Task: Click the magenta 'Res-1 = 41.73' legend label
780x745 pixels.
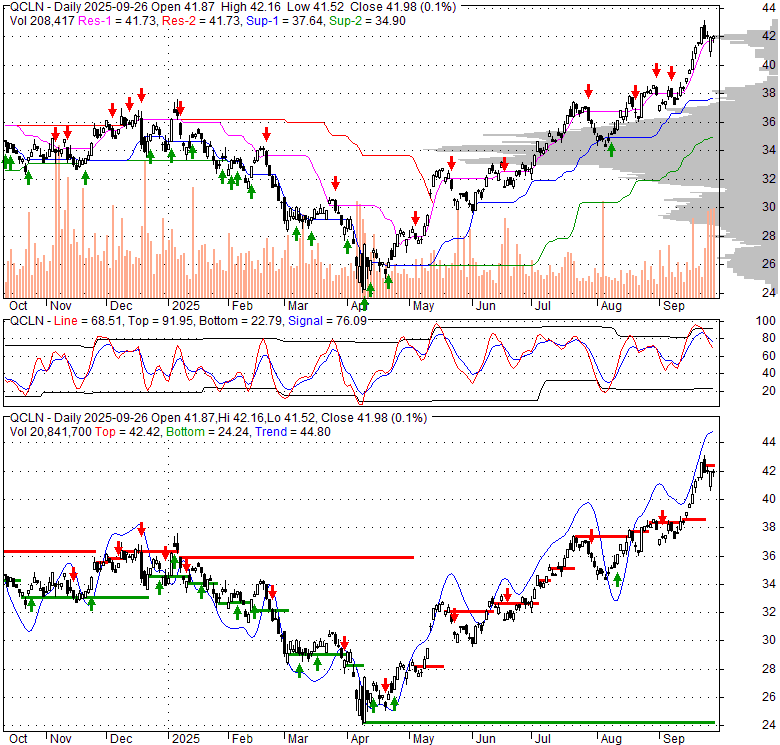Action: point(117,21)
